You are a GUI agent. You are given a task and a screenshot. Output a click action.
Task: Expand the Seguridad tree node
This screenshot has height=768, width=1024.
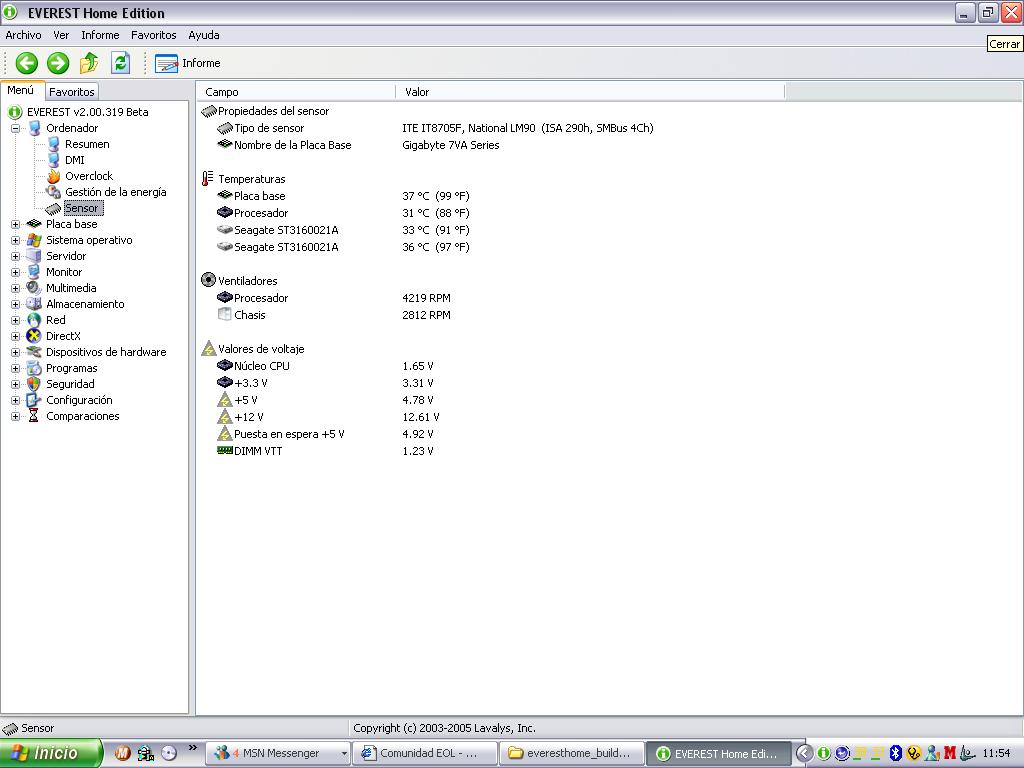[x=15, y=384]
